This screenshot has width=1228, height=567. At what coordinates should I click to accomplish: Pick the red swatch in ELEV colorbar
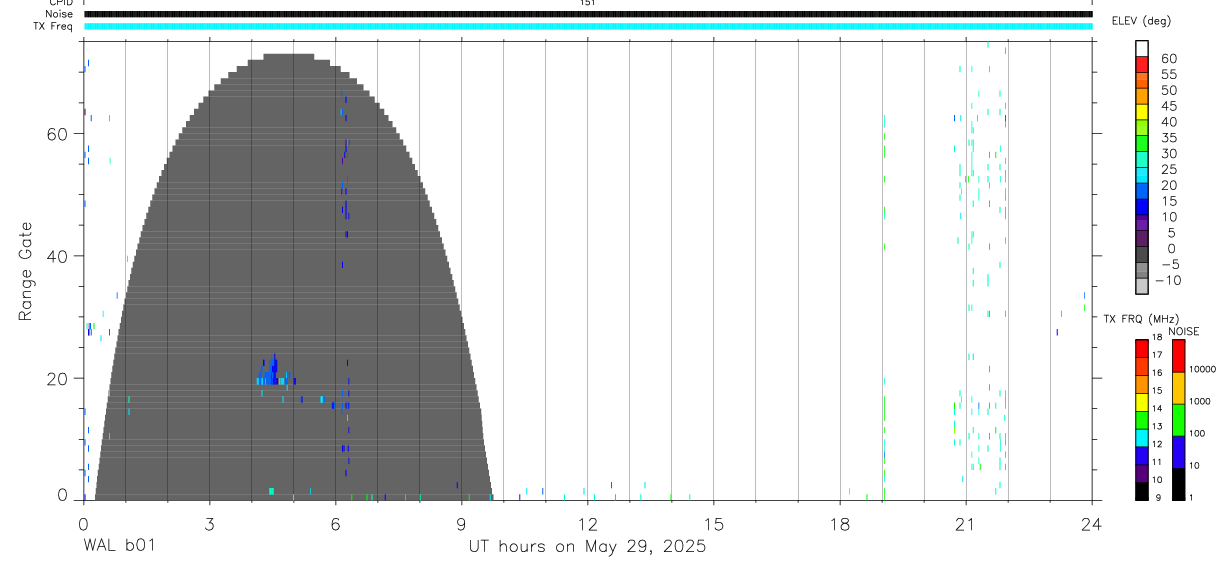click(1142, 64)
